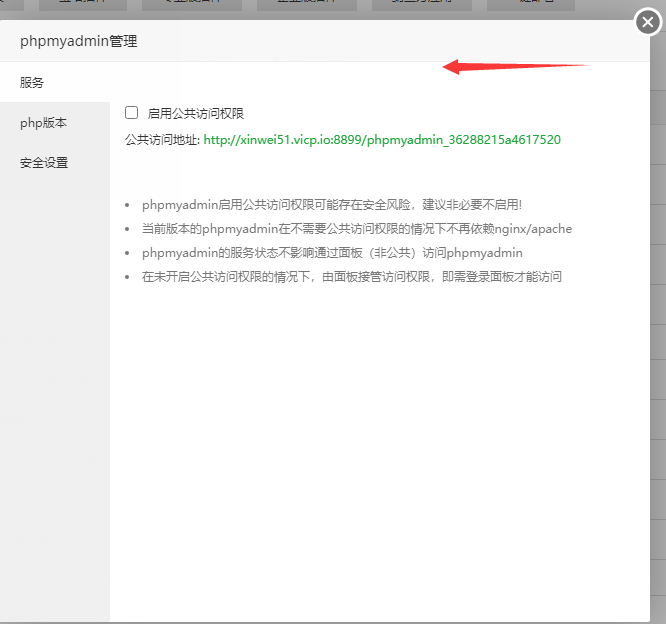Viewport: 666px width, 624px height.
Task: Select the 服务 tab
Action: click(x=55, y=82)
